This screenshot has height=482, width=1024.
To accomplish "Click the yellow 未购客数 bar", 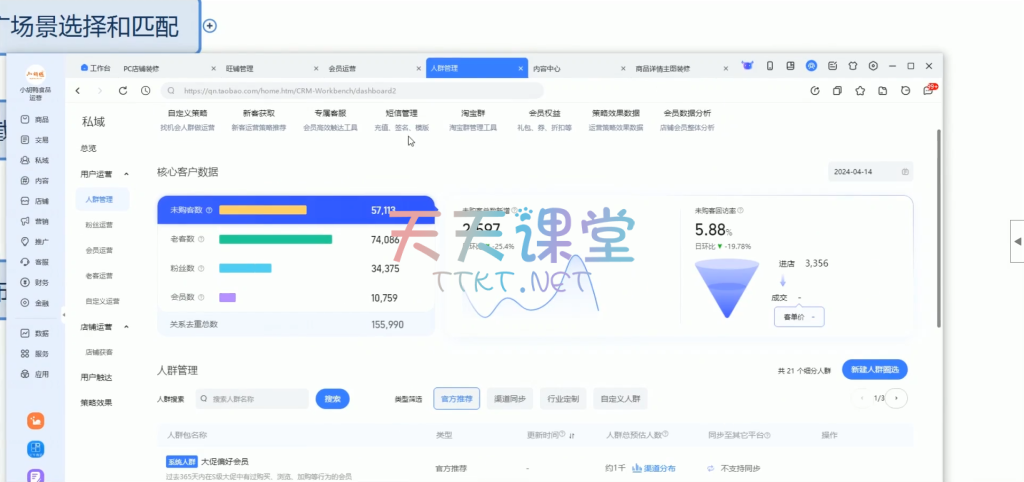I will [262, 210].
